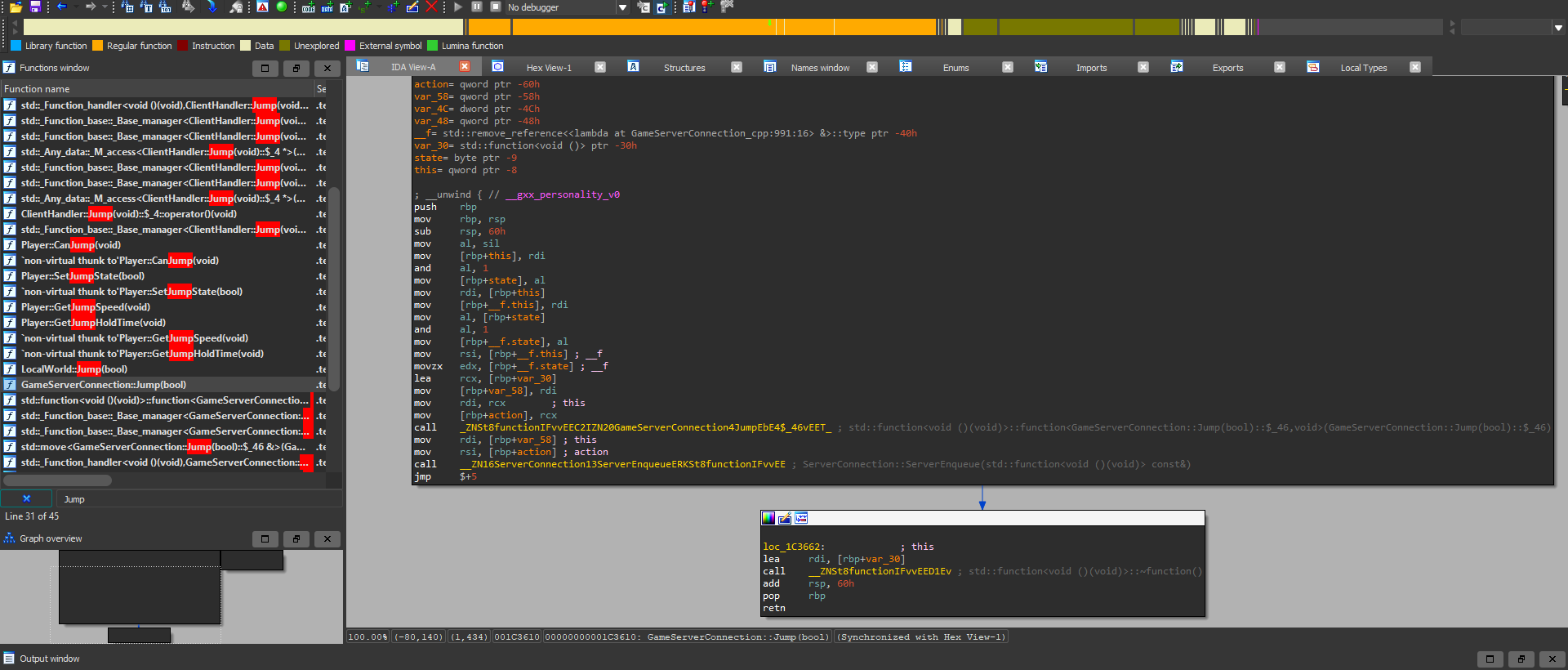Open the No debugger dropdown
Screen dimensions: 1568x670
point(622,7)
